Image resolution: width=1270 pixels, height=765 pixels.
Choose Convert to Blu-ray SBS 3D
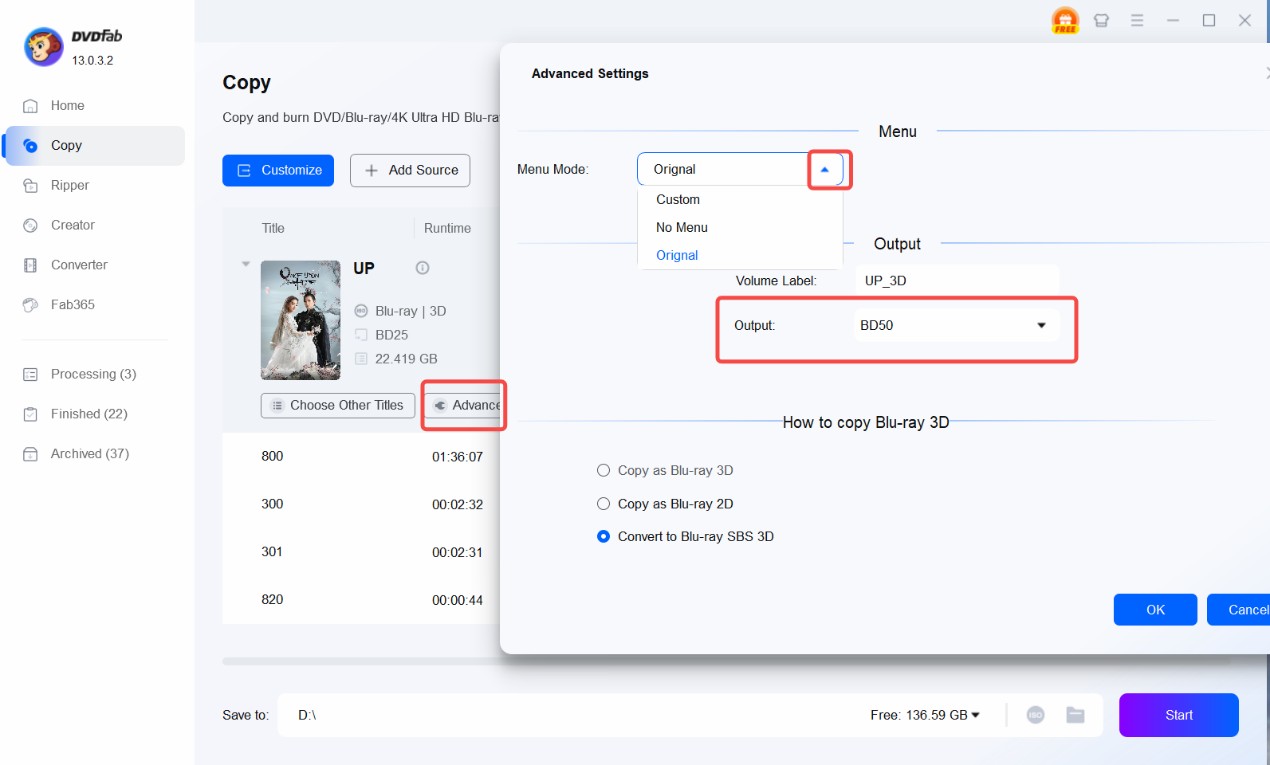(603, 537)
